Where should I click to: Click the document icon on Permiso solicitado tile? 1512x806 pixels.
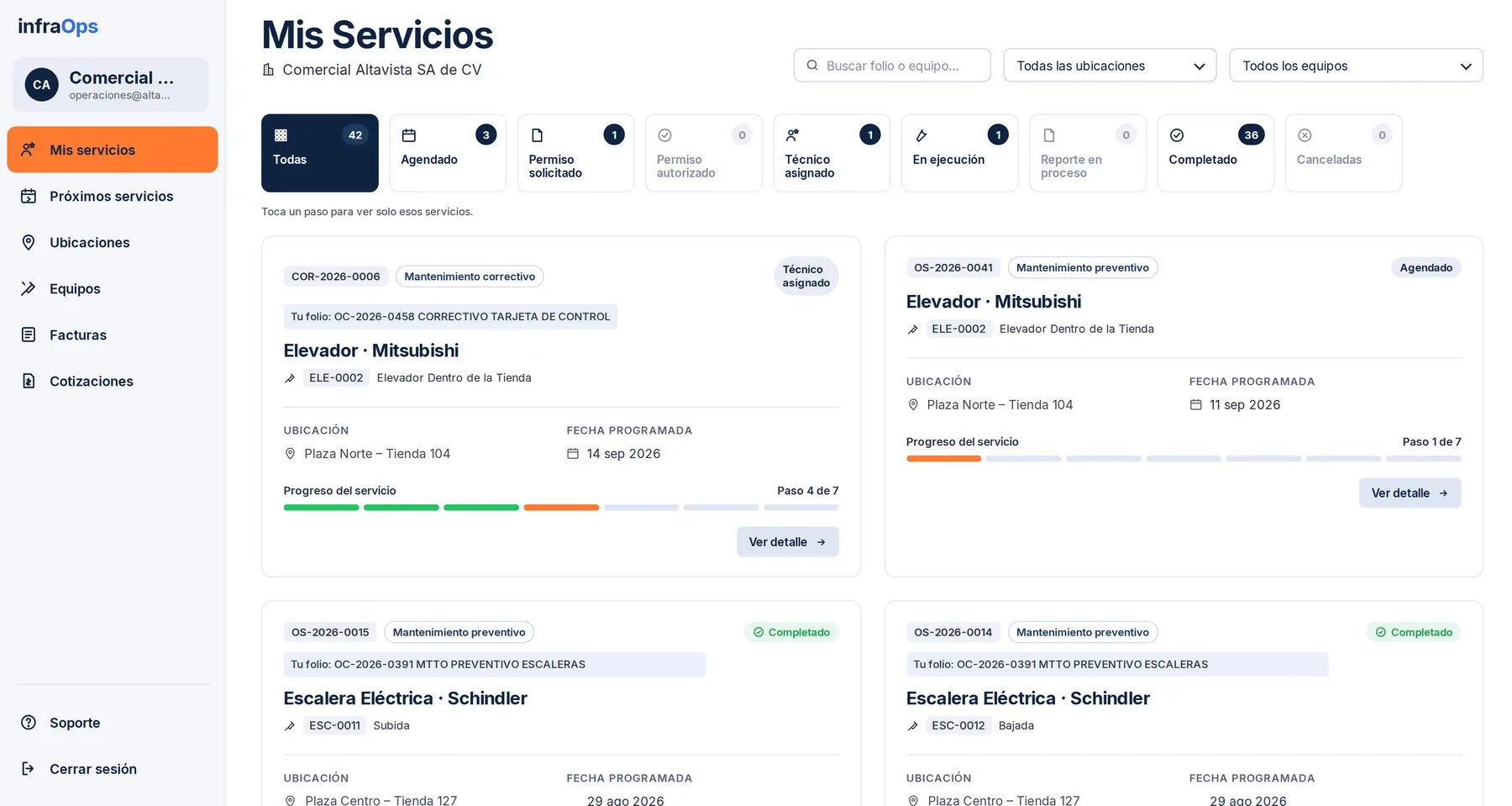pyautogui.click(x=538, y=135)
